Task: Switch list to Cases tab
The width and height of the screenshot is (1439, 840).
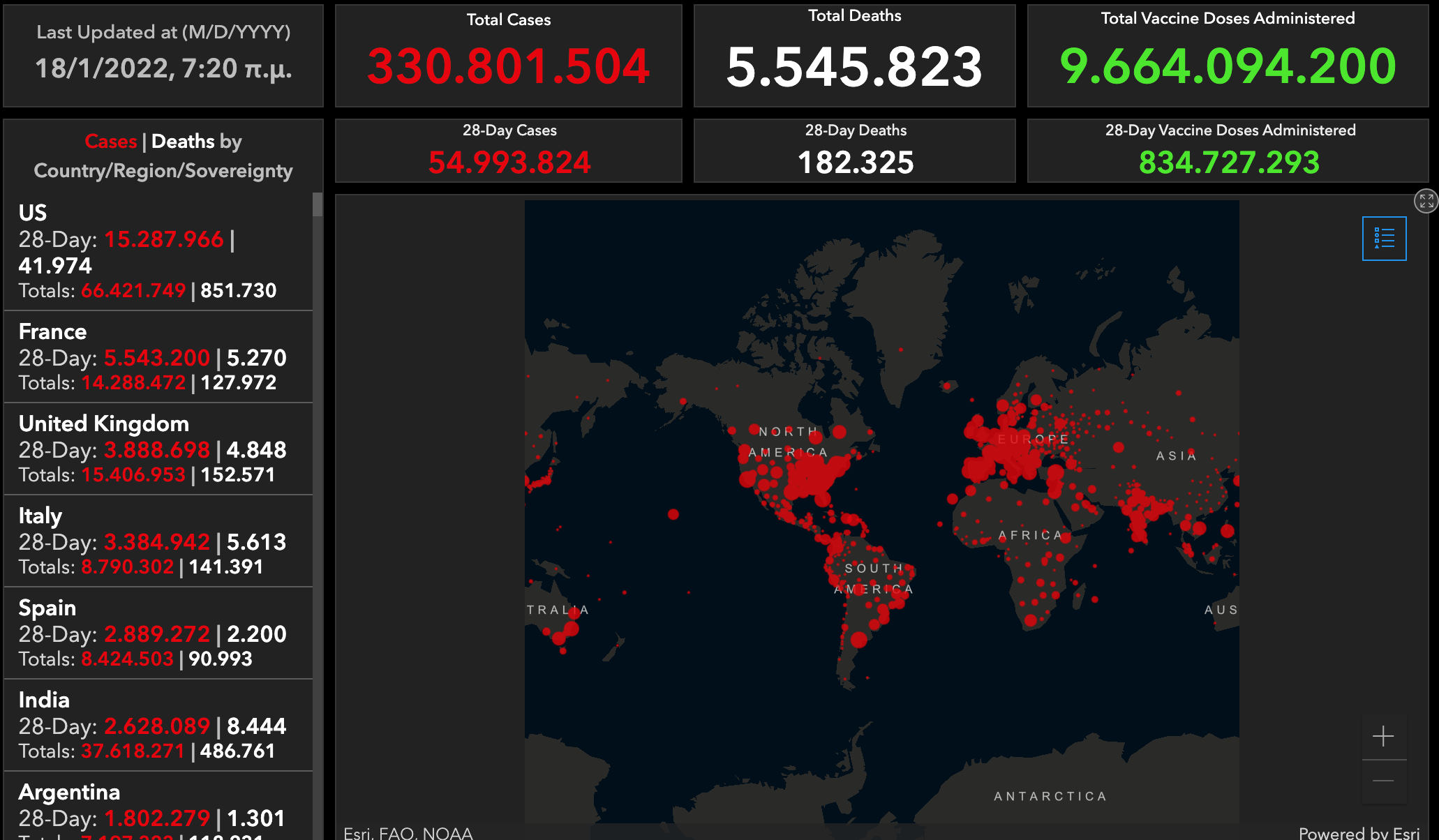Action: coord(110,142)
